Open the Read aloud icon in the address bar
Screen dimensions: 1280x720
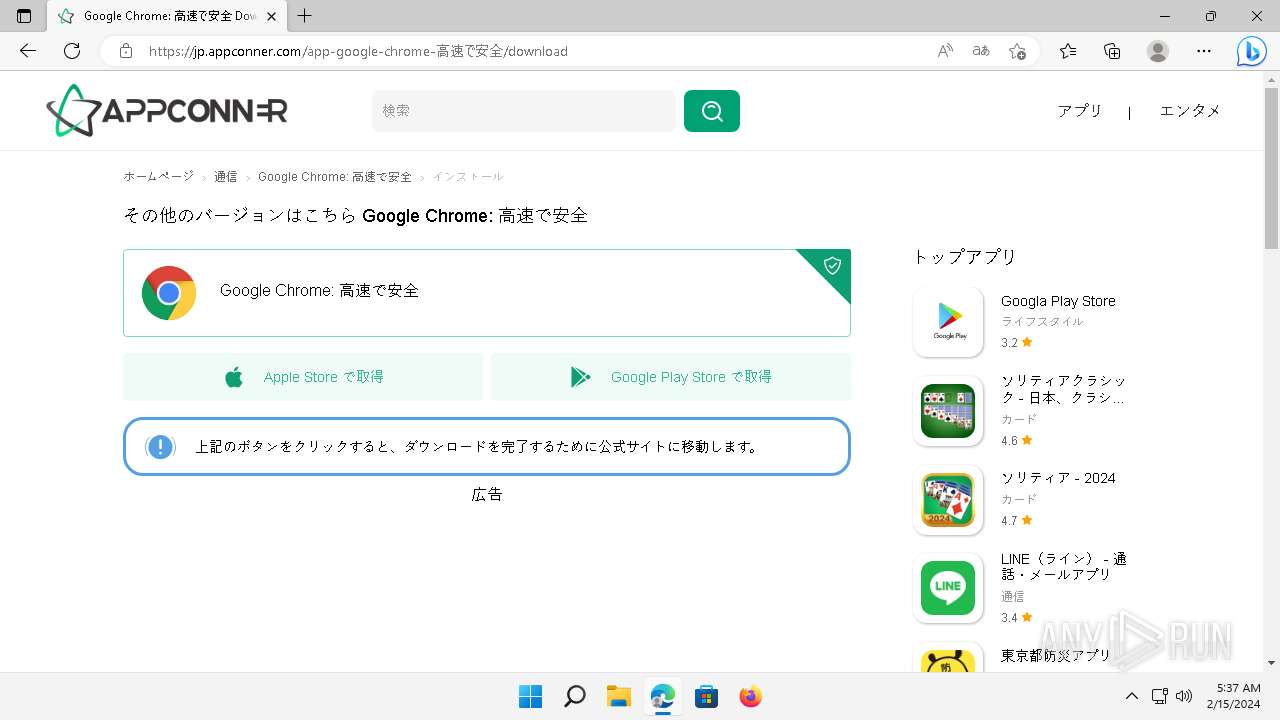tap(945, 51)
